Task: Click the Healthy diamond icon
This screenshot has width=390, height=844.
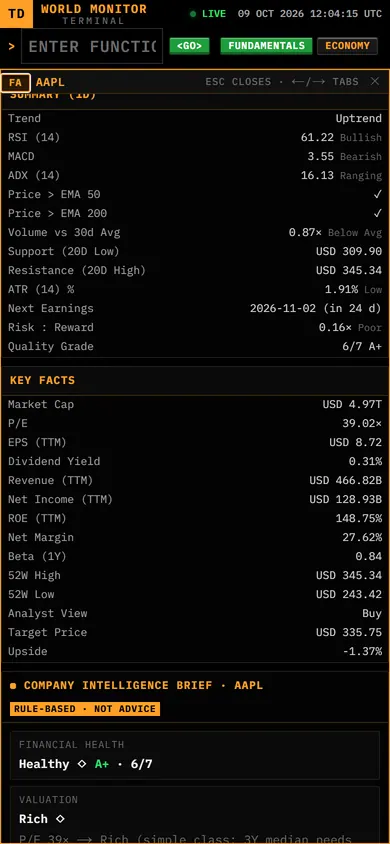Action: (82, 764)
